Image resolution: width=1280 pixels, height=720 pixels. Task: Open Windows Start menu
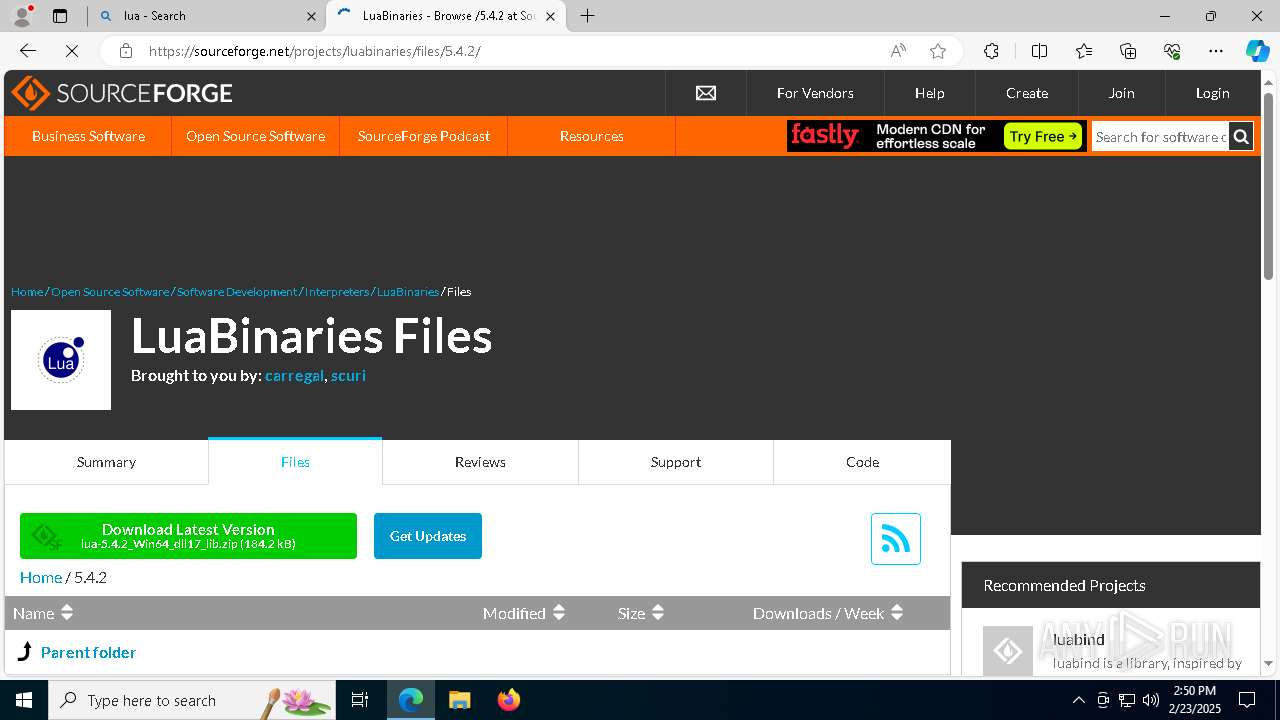[24, 700]
